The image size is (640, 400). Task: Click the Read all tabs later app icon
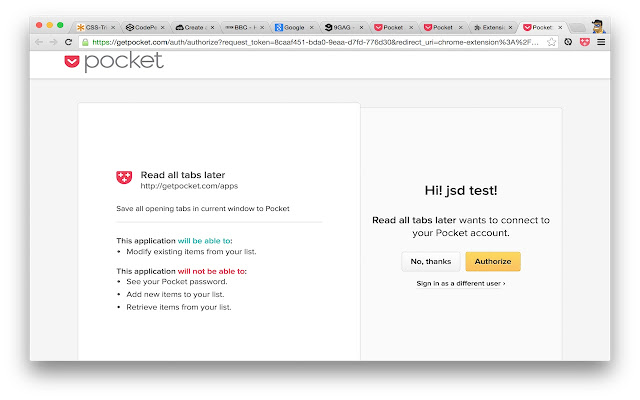click(124, 178)
